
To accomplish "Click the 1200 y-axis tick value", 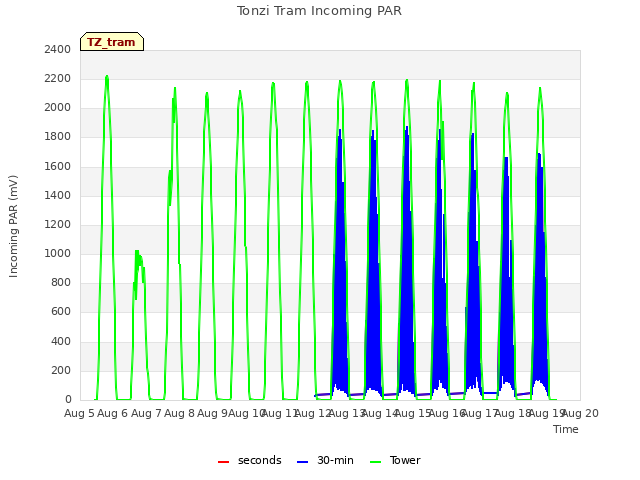I will pyautogui.click(x=58, y=224).
